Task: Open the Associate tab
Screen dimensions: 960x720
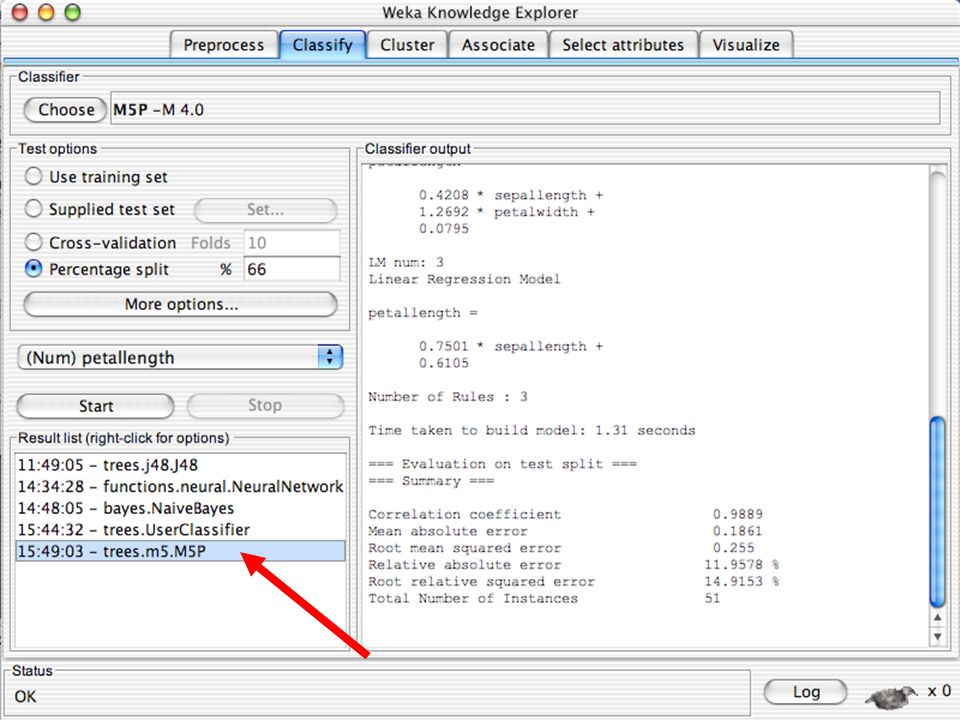Action: tap(498, 45)
